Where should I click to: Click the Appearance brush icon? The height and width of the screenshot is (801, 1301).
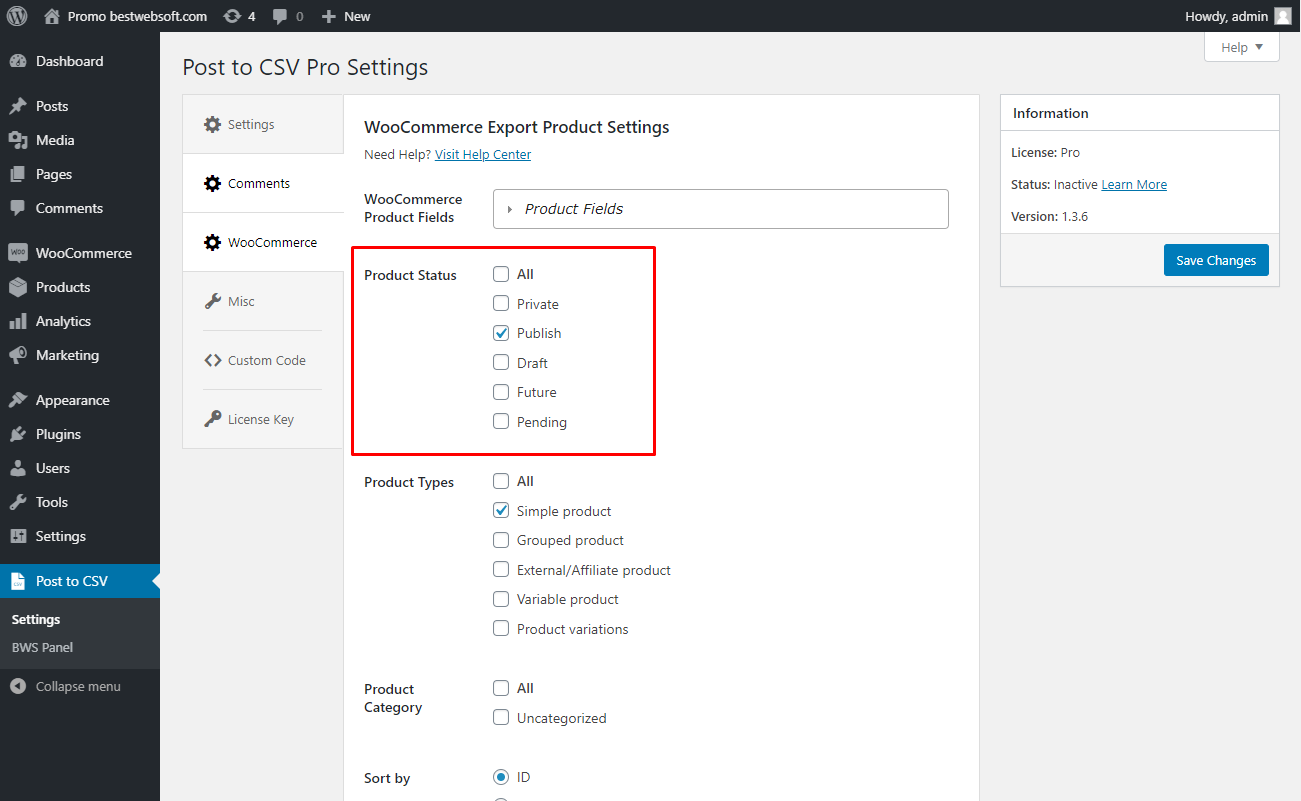[x=18, y=400]
